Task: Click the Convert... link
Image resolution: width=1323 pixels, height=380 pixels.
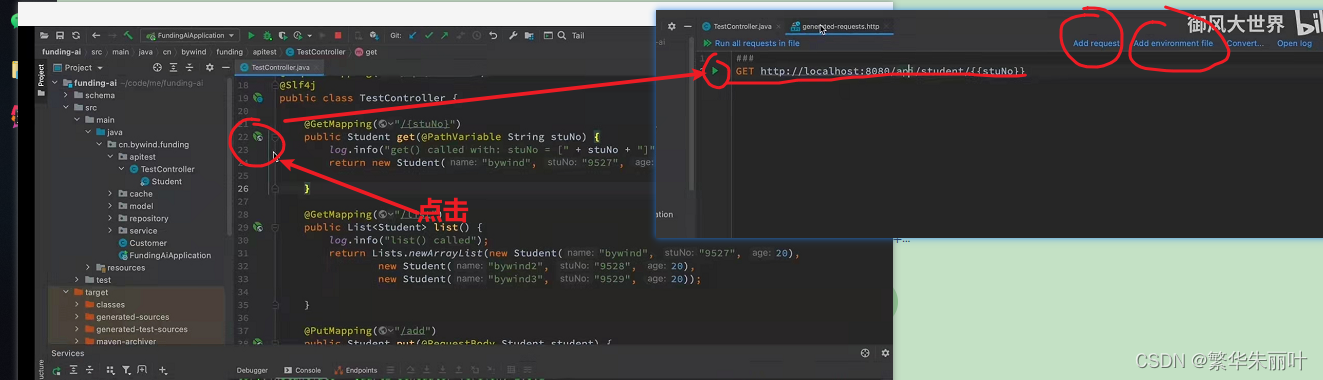Action: click(x=1245, y=43)
